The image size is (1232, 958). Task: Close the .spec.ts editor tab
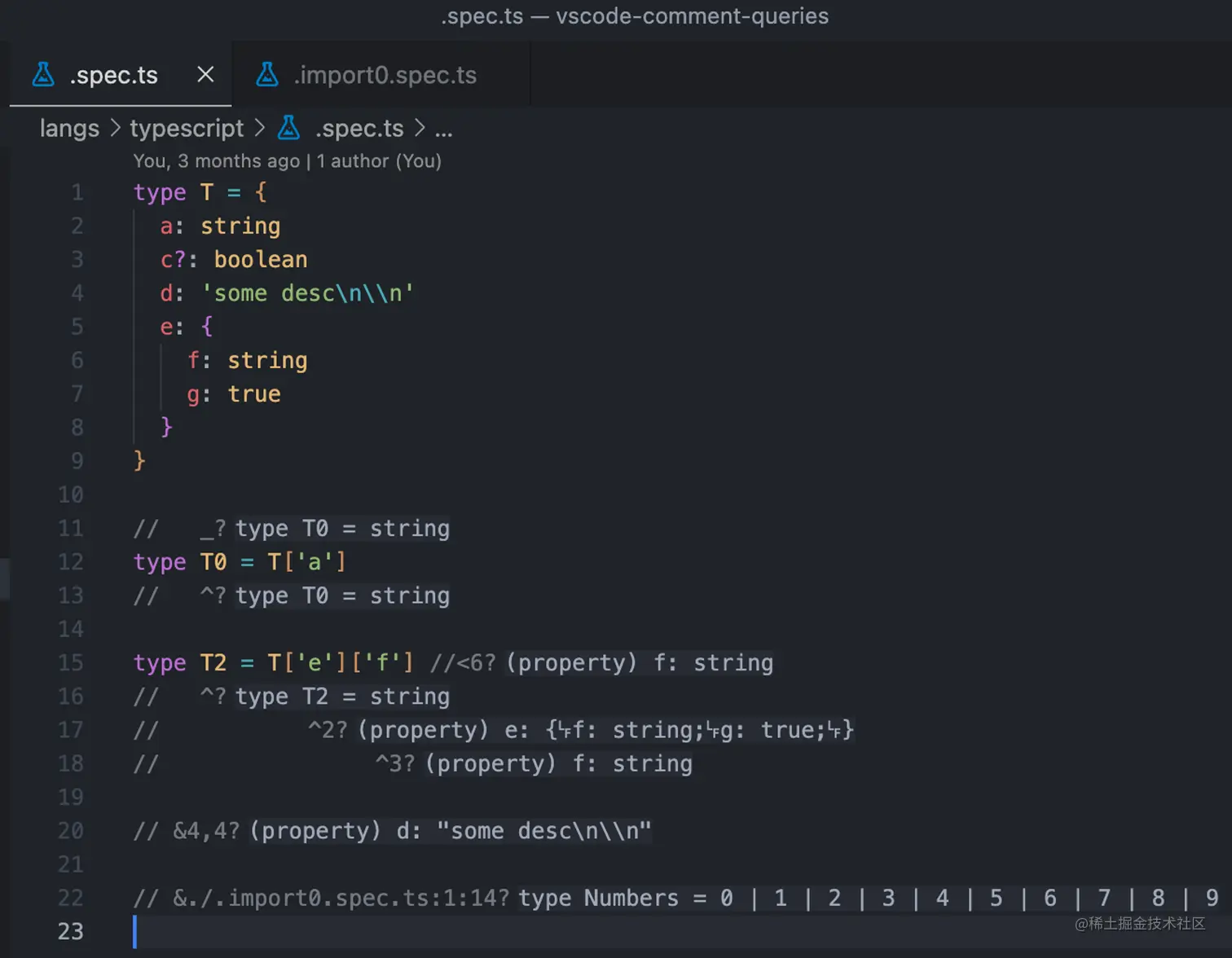click(x=205, y=74)
